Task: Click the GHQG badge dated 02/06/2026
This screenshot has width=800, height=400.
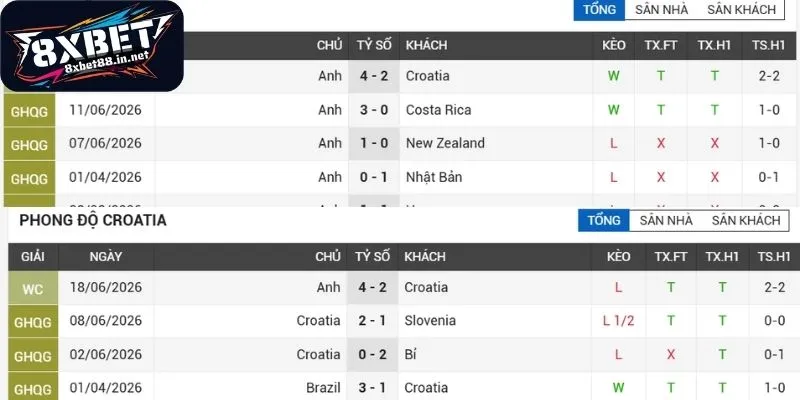Action: 33,356
